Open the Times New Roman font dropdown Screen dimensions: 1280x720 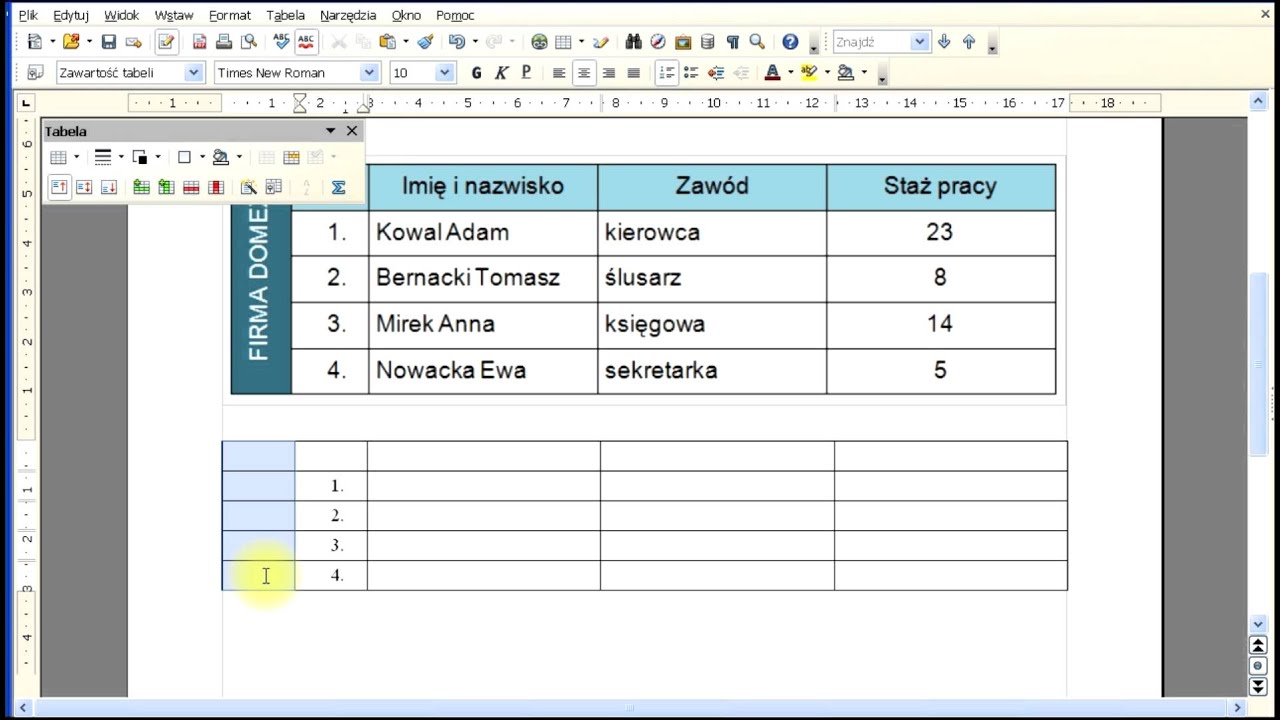click(370, 73)
